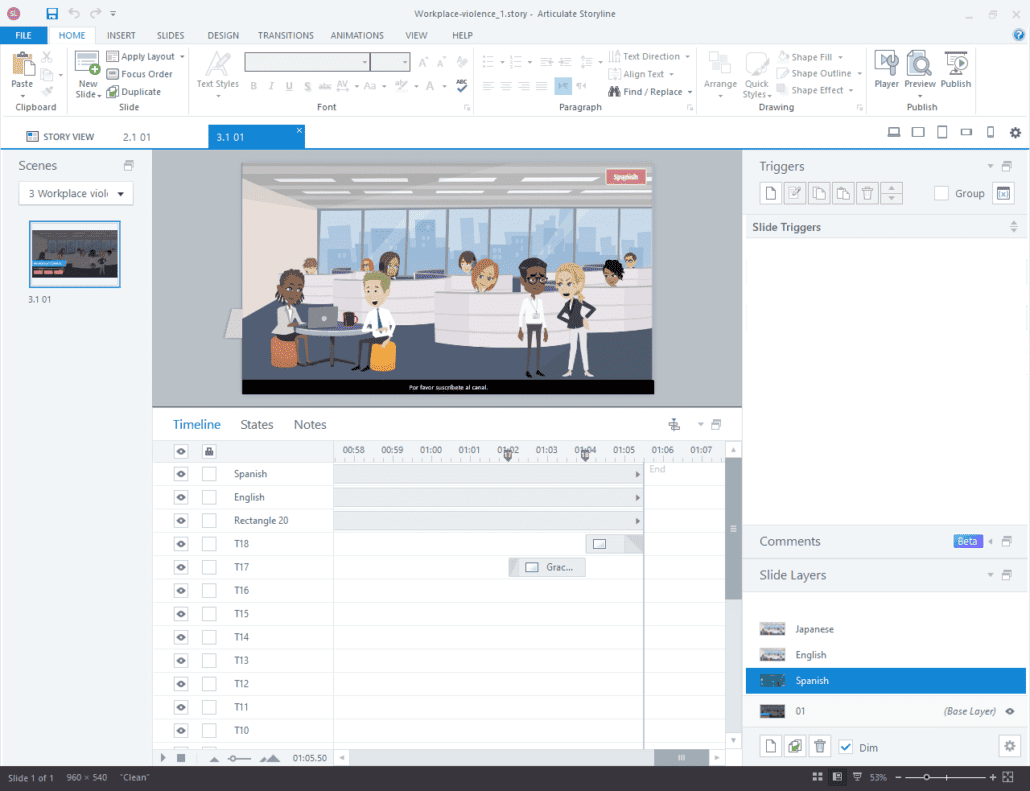Hide the Spanish timeline object

181,474
